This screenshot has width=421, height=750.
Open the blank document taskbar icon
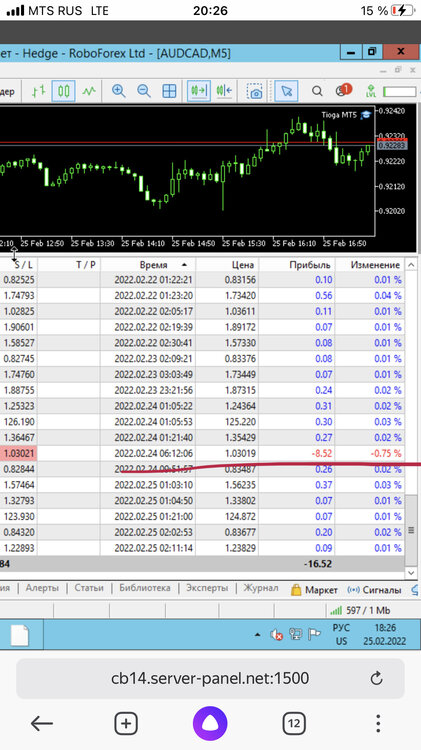point(20,635)
